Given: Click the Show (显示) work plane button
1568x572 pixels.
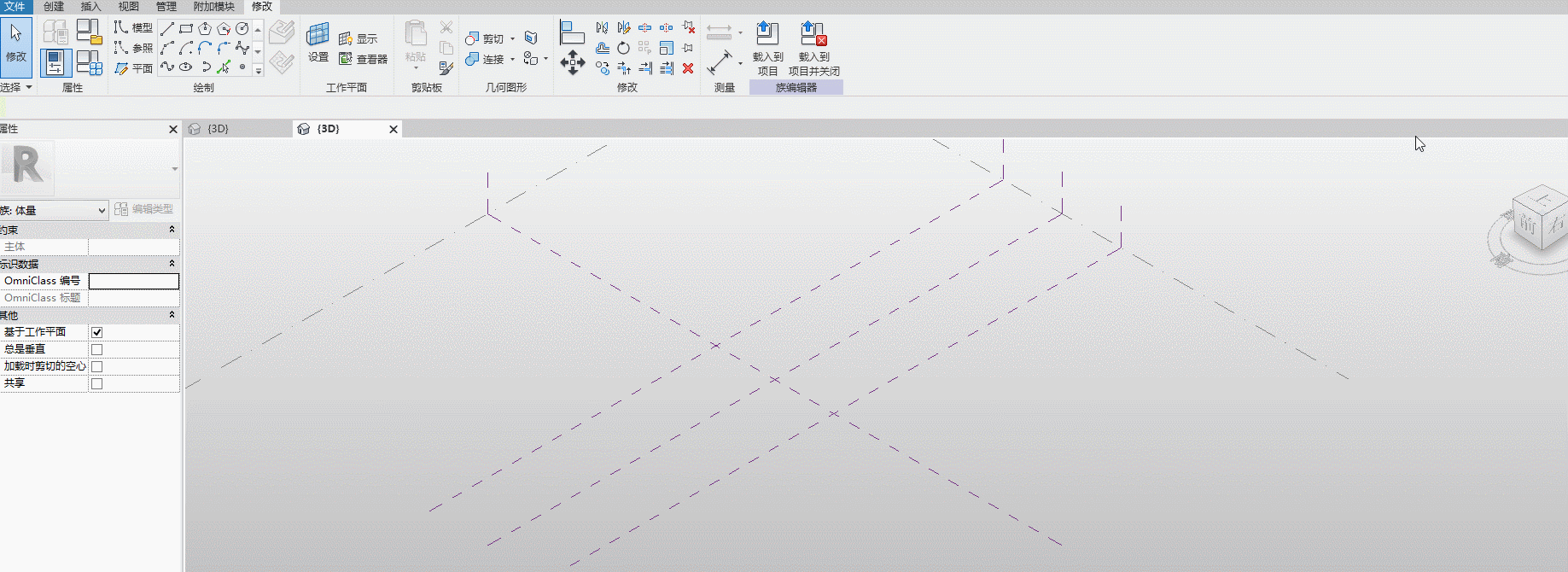Looking at the screenshot, I should 358,39.
